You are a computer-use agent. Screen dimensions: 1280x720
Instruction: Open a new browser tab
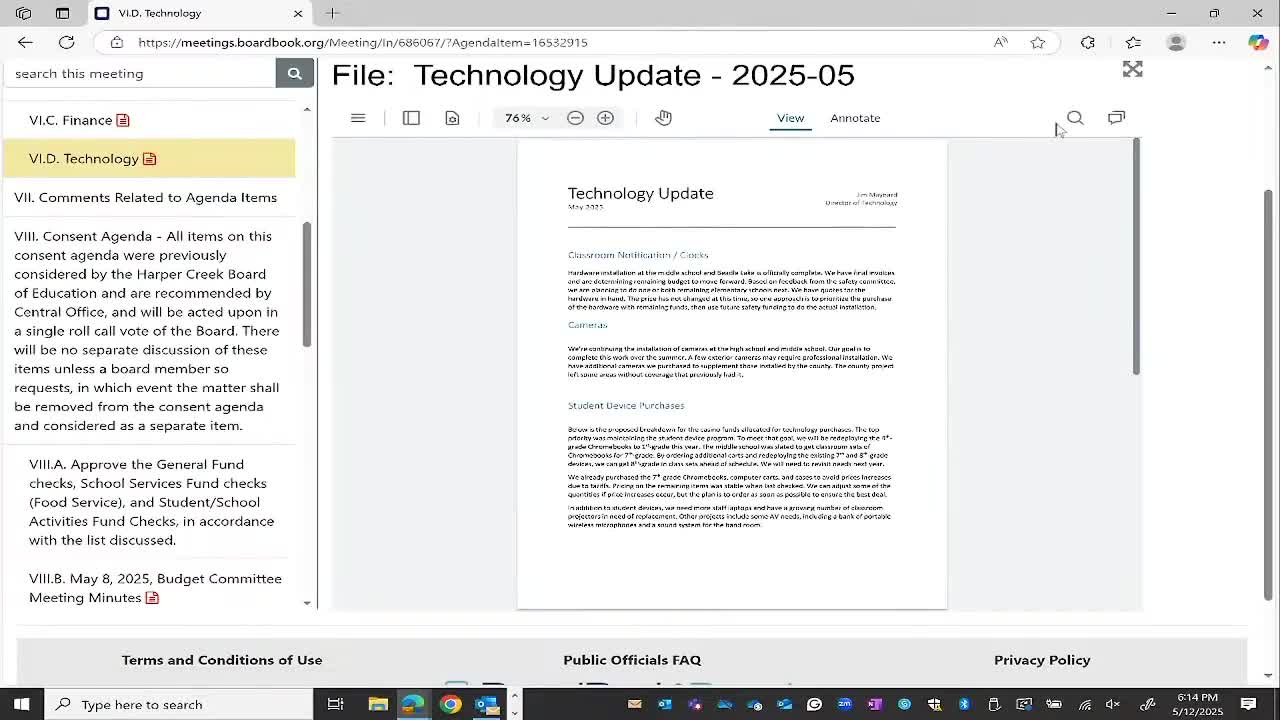(332, 13)
